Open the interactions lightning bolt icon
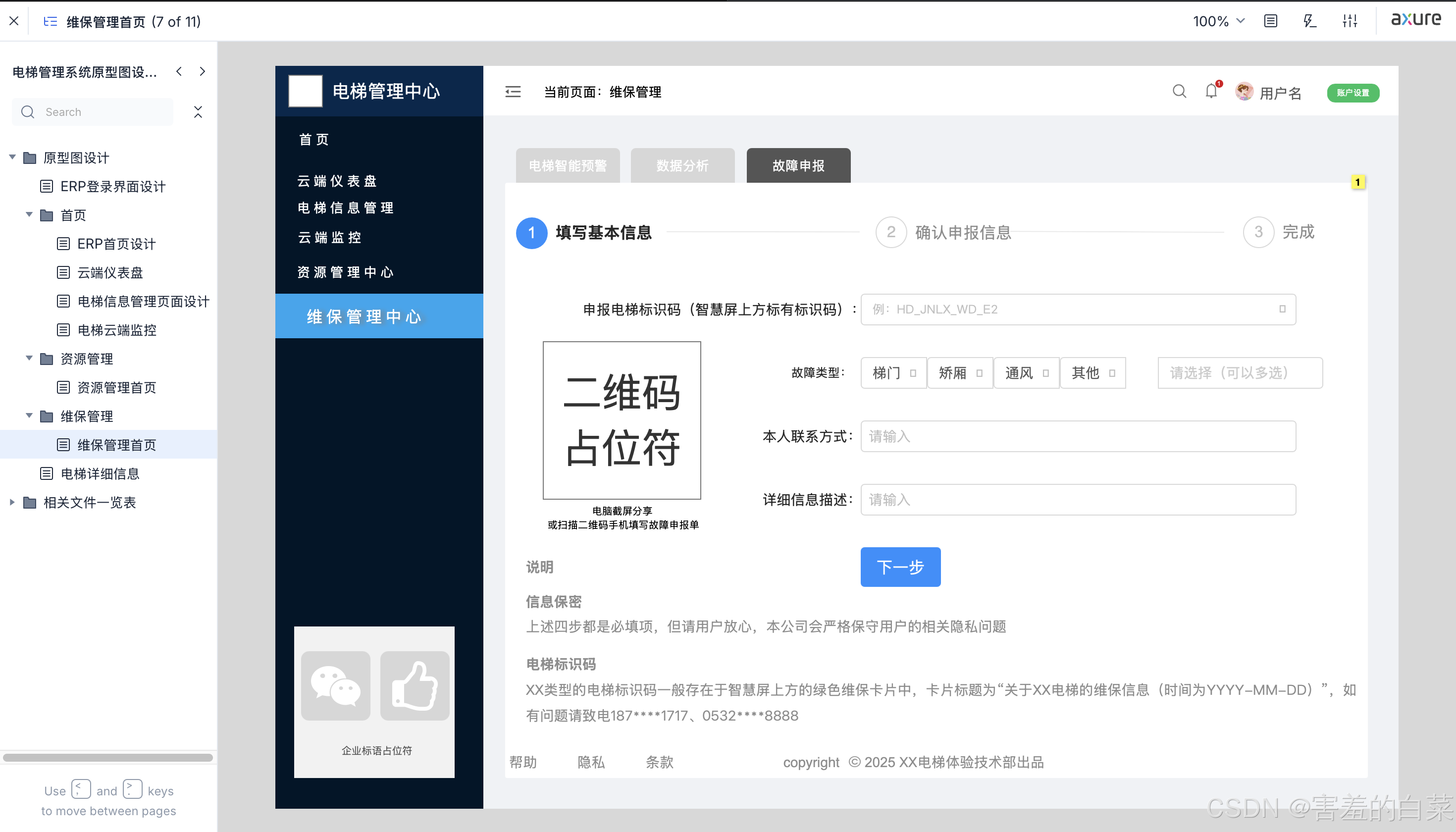This screenshot has width=1456, height=832. pos(1309,21)
